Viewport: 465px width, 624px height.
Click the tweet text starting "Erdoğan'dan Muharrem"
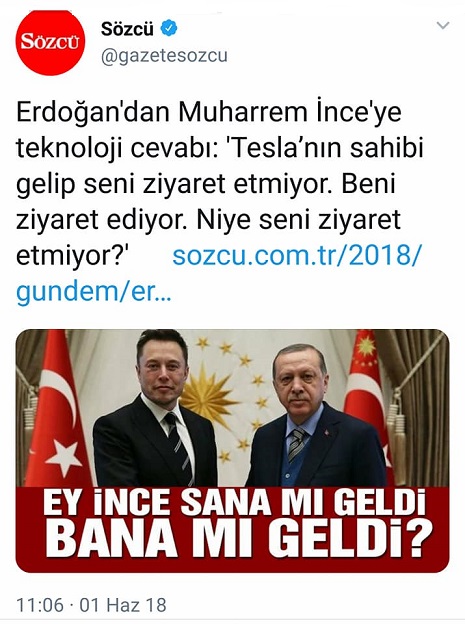[219, 184]
